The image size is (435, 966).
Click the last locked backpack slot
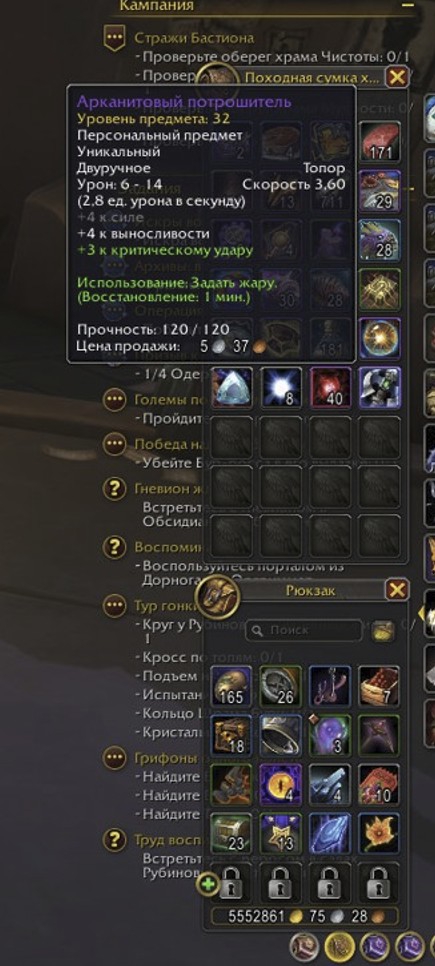380,883
